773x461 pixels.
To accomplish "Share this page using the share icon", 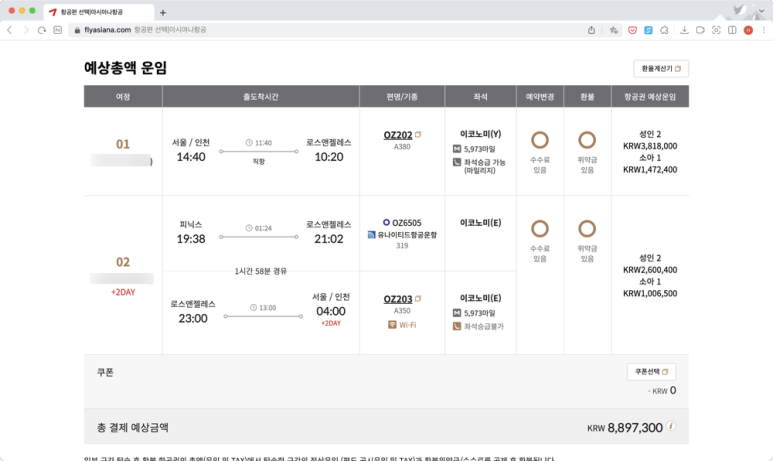I will [x=591, y=30].
